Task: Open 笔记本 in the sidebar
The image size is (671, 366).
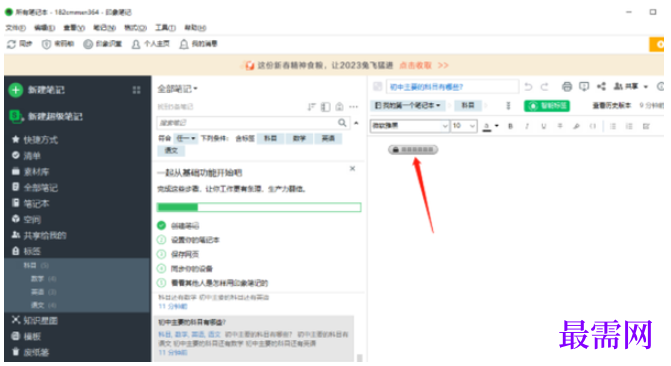Action: click(30, 203)
